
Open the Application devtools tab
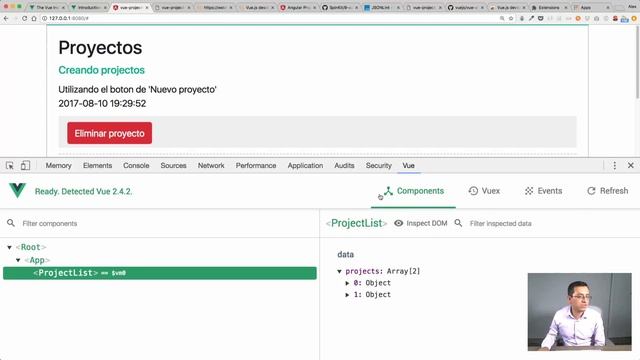pyautogui.click(x=305, y=165)
